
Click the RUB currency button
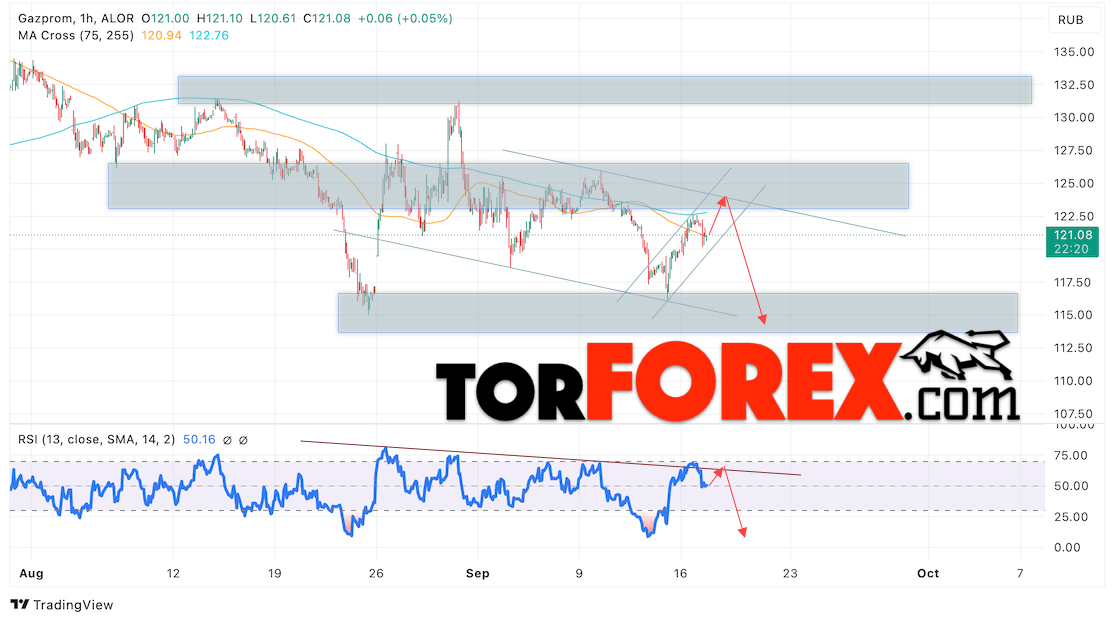pos(1070,20)
